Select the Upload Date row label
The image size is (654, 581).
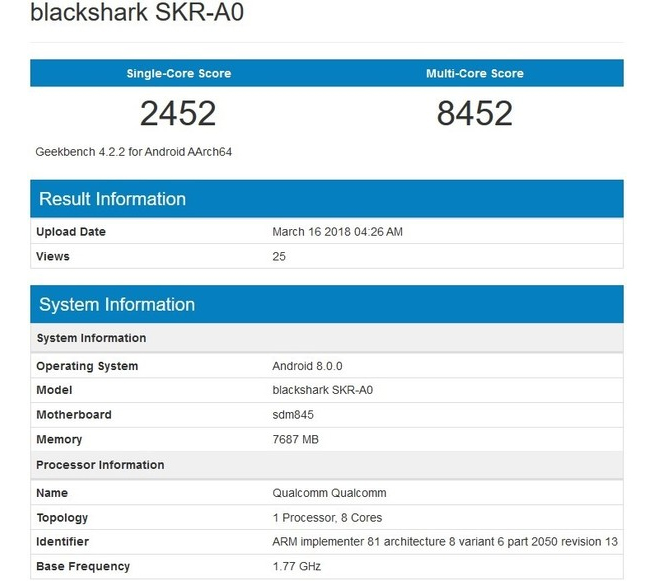coord(71,232)
